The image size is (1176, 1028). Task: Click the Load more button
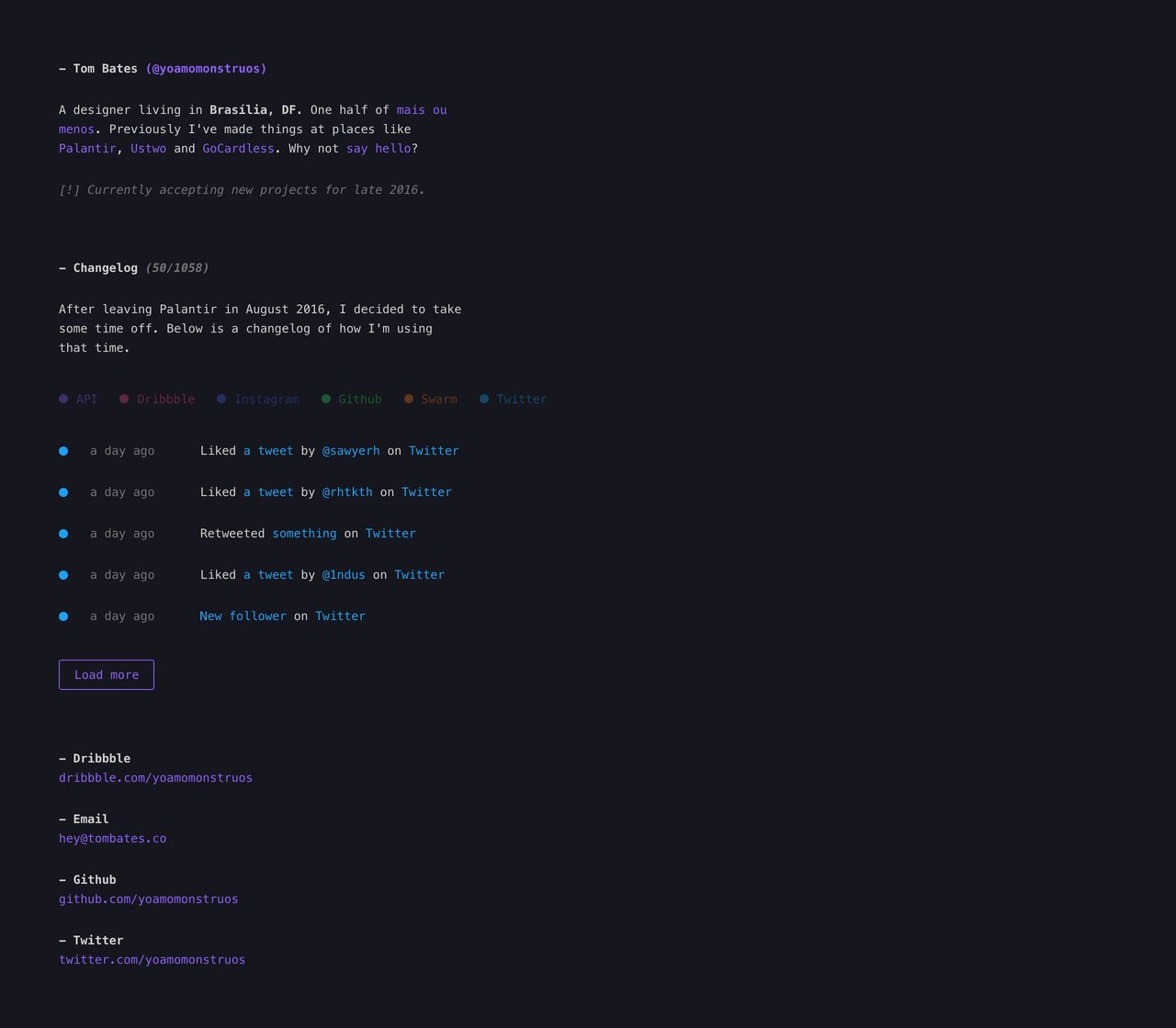pos(106,674)
